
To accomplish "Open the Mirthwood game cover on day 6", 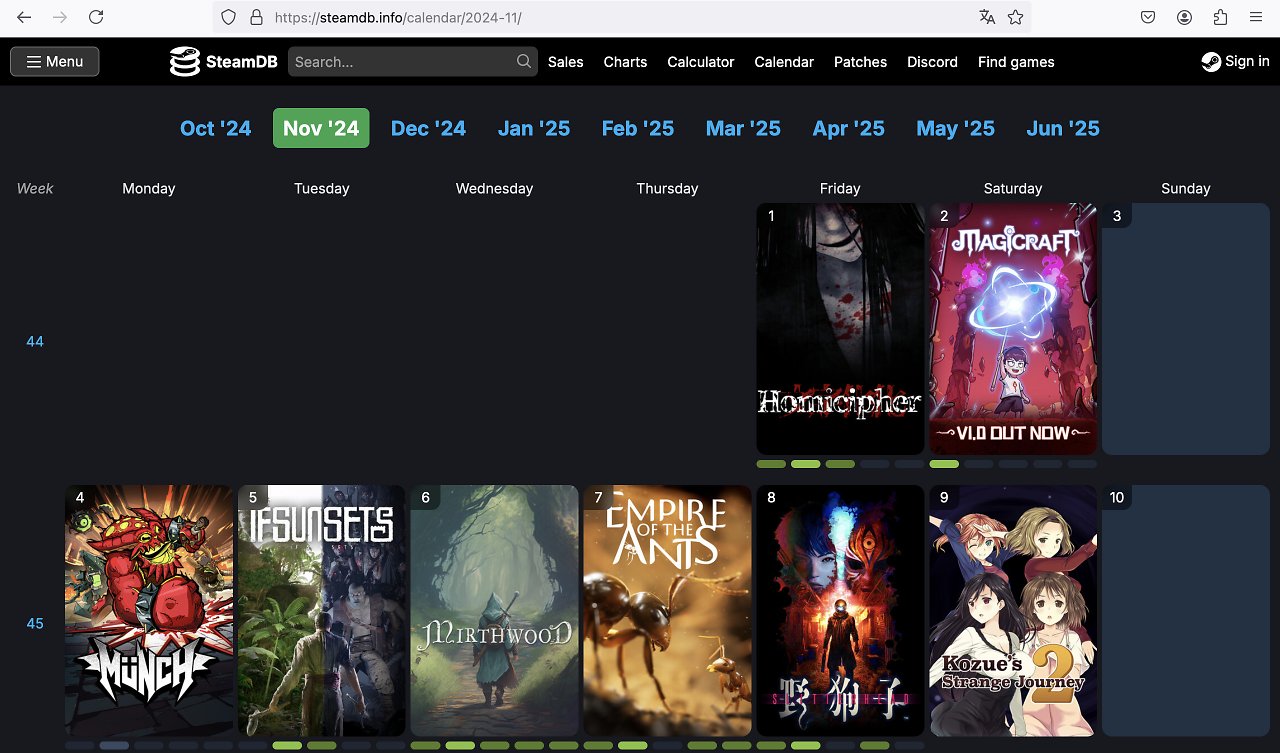I will coord(495,611).
